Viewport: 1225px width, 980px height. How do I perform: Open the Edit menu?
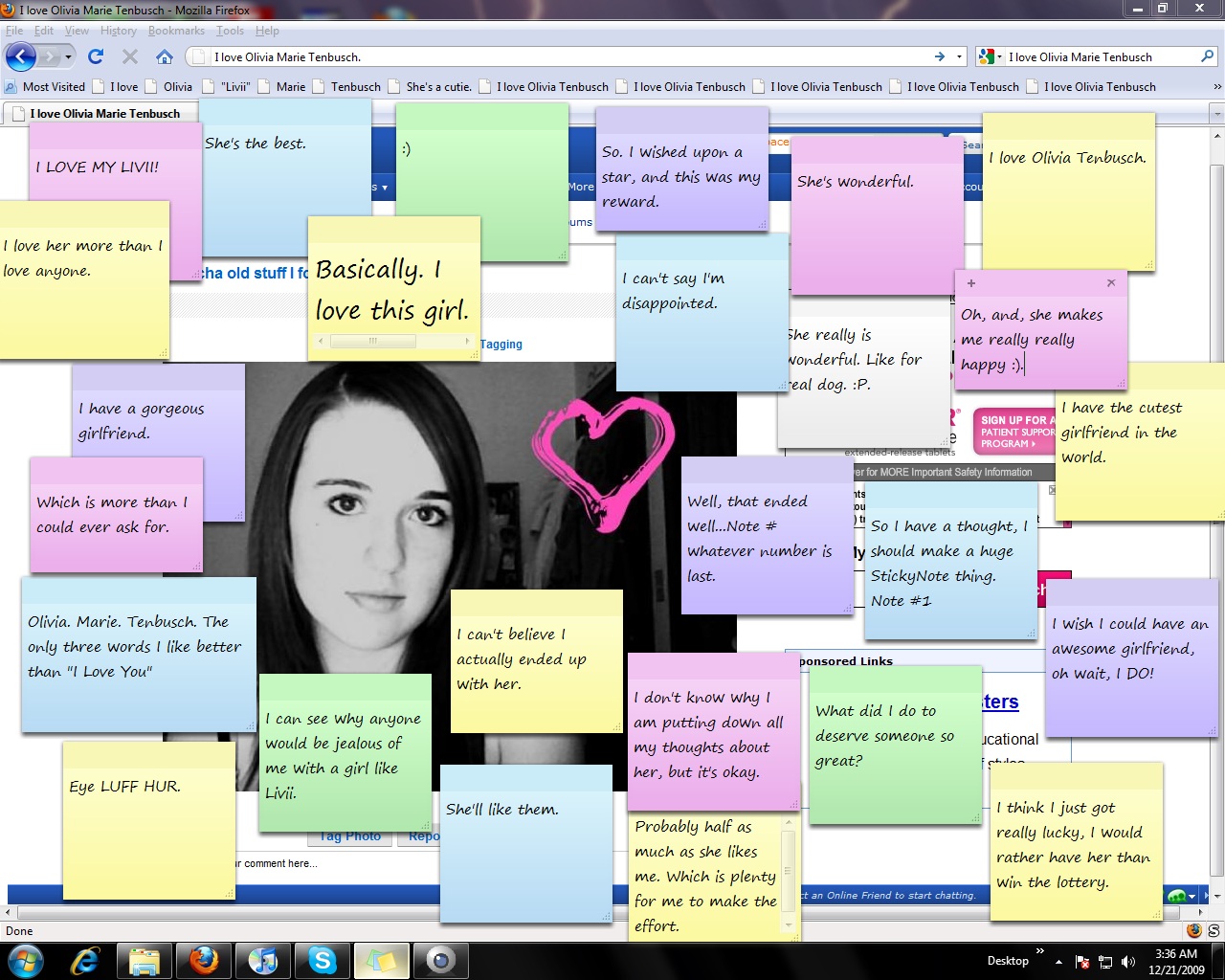point(44,31)
